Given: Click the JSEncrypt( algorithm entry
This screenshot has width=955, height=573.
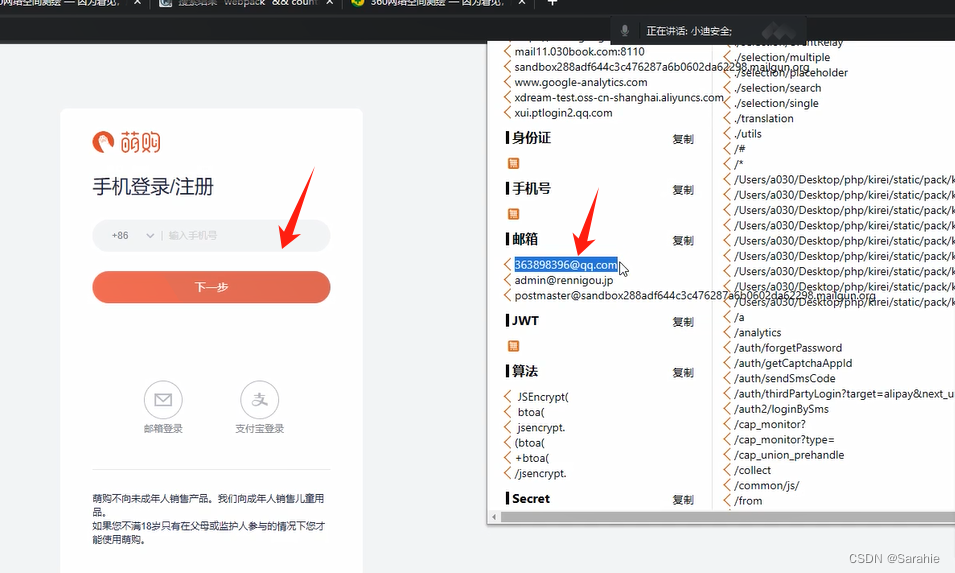Looking at the screenshot, I should tap(543, 397).
